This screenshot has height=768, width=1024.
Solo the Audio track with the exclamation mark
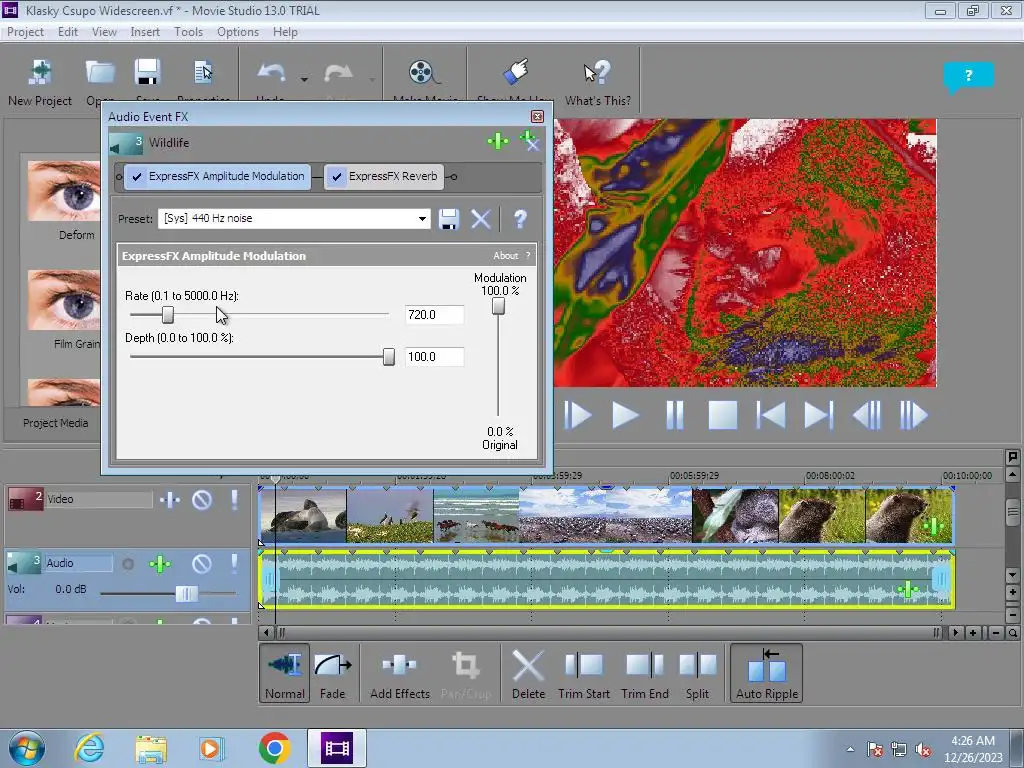click(234, 563)
